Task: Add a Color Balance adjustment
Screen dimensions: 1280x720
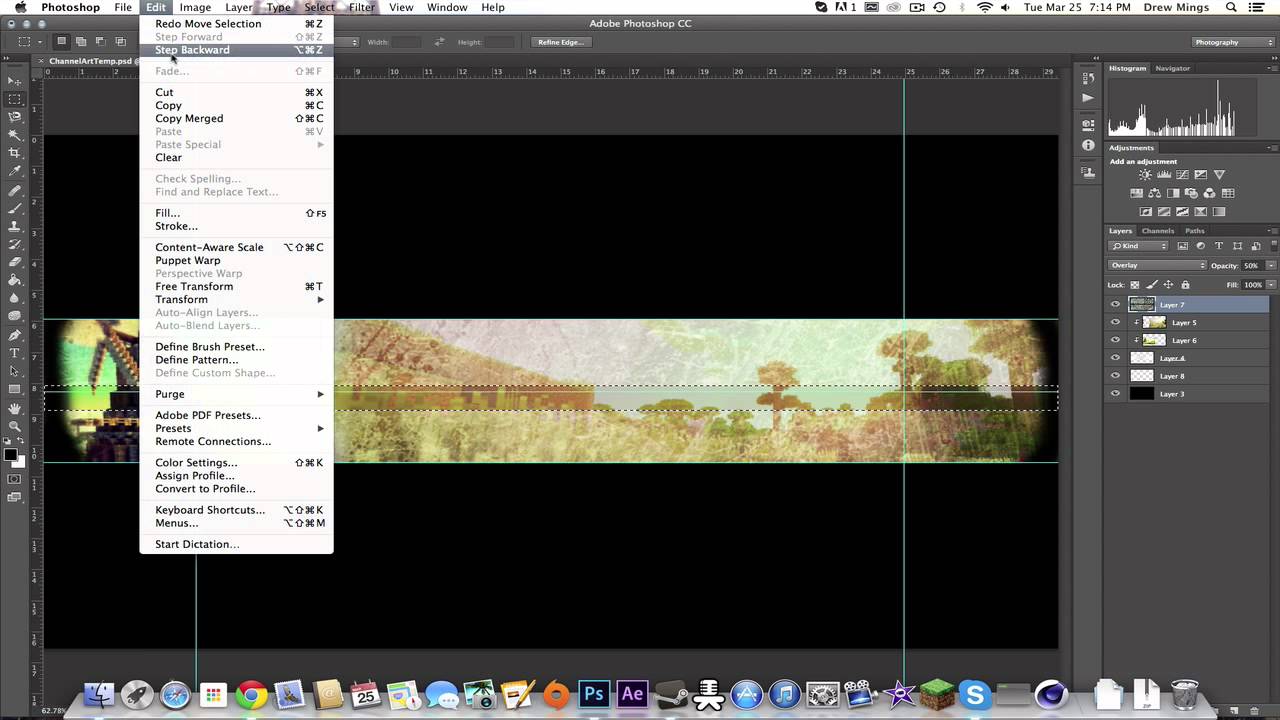Action: point(1155,193)
